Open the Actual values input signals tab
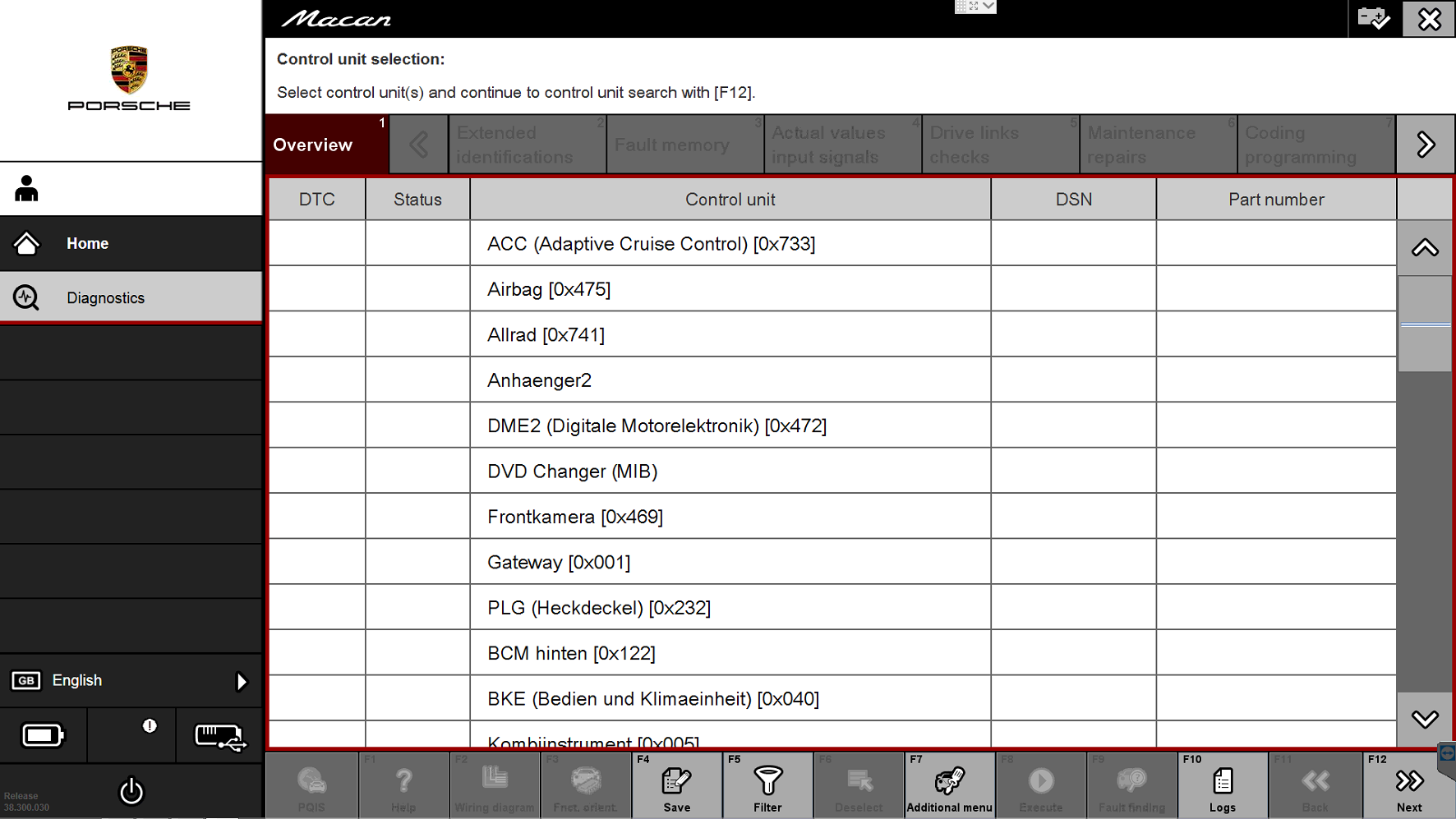 (843, 145)
